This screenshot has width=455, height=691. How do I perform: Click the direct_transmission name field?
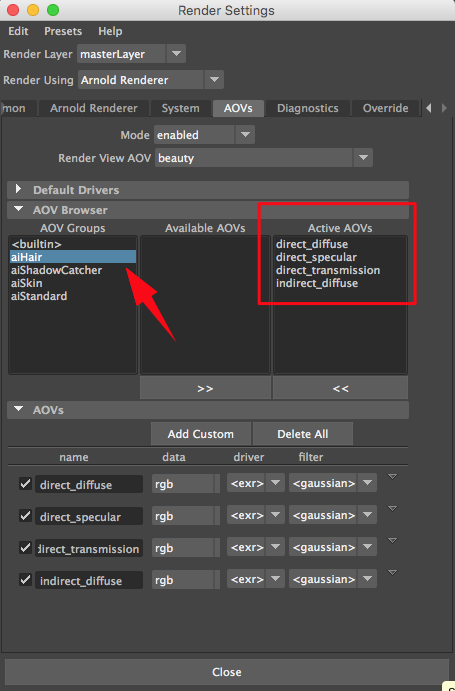tap(89, 549)
